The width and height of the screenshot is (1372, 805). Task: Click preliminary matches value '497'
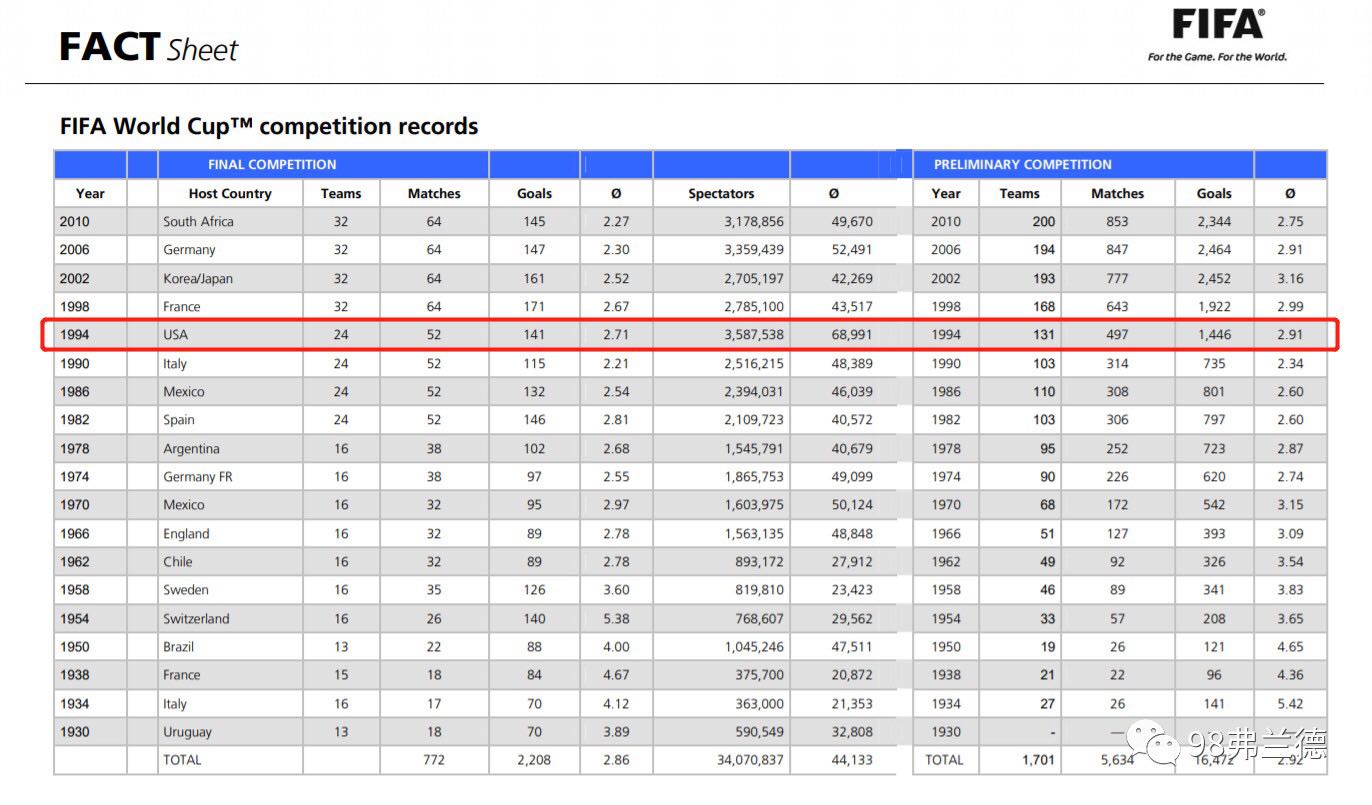[x=1117, y=335]
